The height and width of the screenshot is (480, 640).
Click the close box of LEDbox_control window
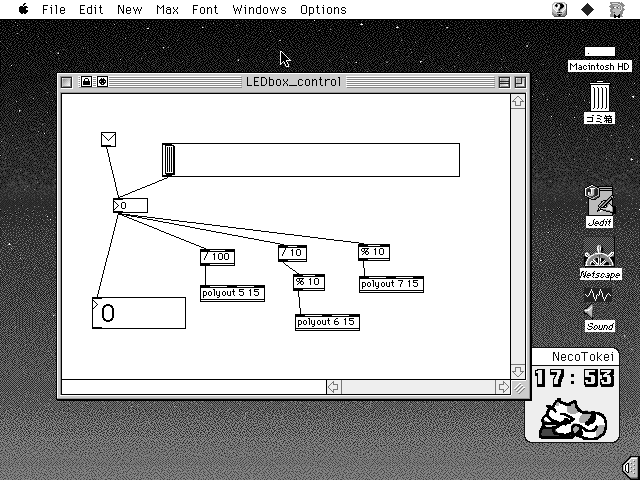[67, 82]
